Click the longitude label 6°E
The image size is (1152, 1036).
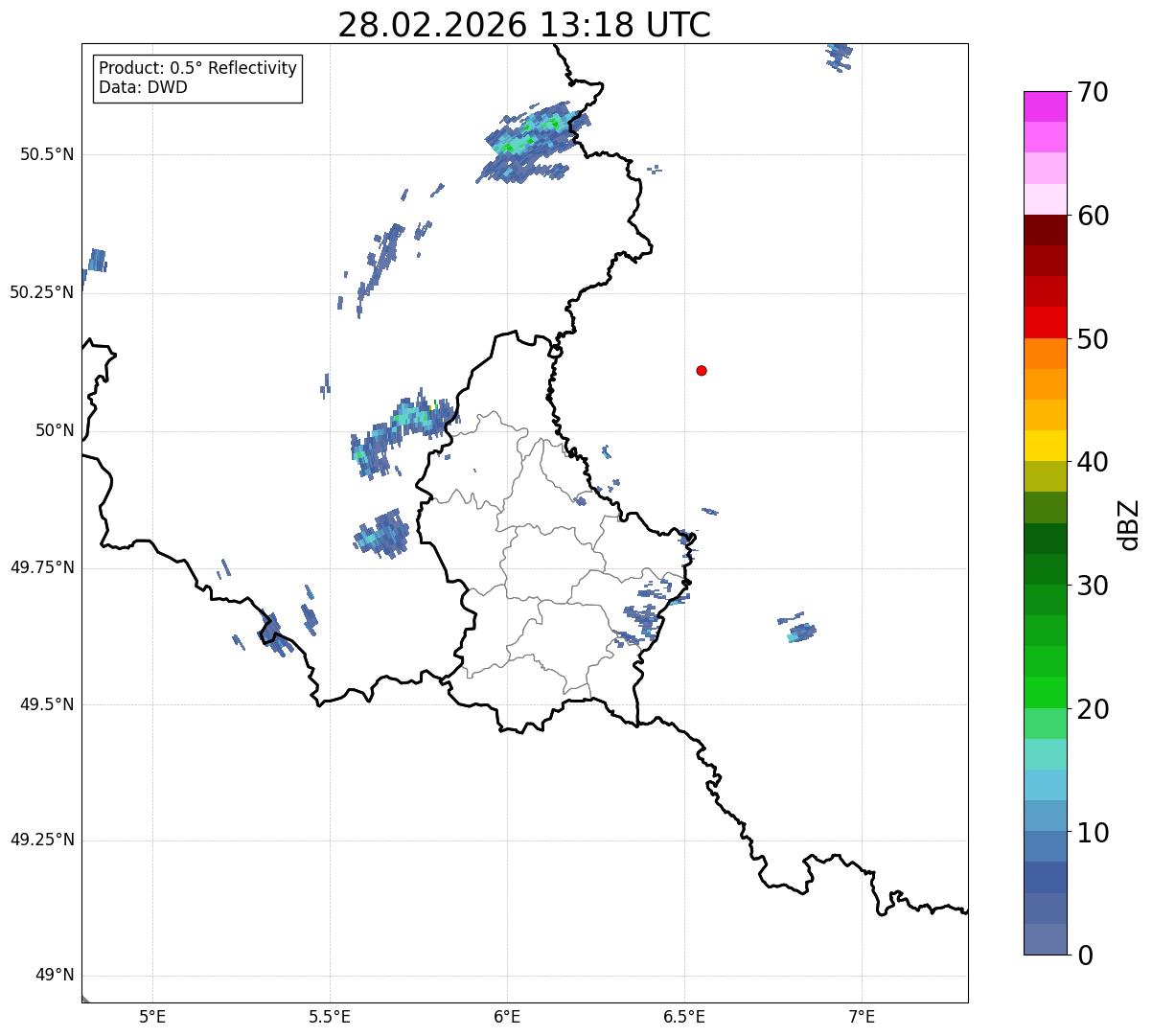[x=507, y=1017]
